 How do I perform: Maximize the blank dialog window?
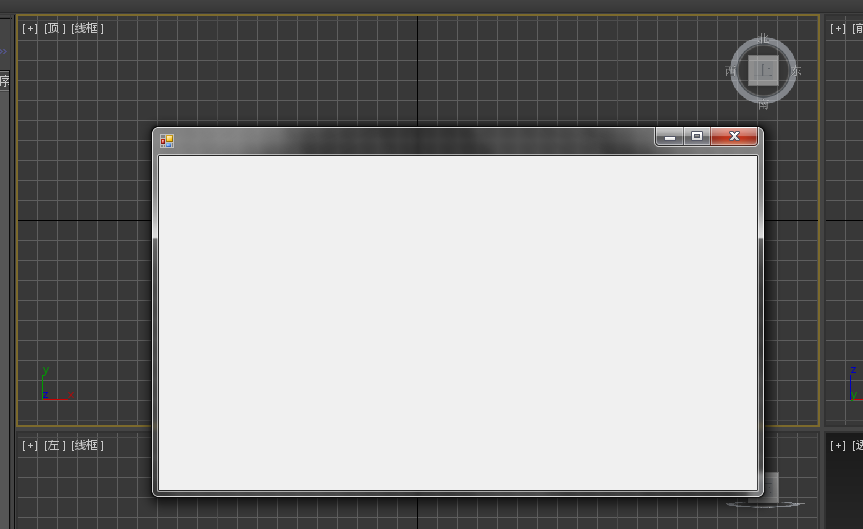click(x=697, y=136)
